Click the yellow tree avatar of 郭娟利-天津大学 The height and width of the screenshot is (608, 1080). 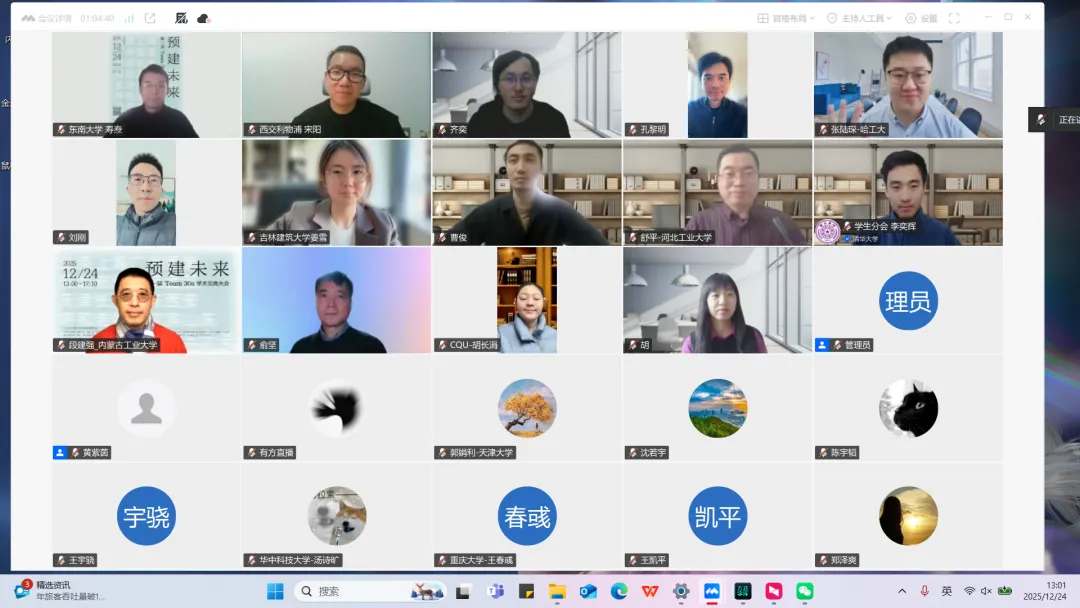click(527, 408)
